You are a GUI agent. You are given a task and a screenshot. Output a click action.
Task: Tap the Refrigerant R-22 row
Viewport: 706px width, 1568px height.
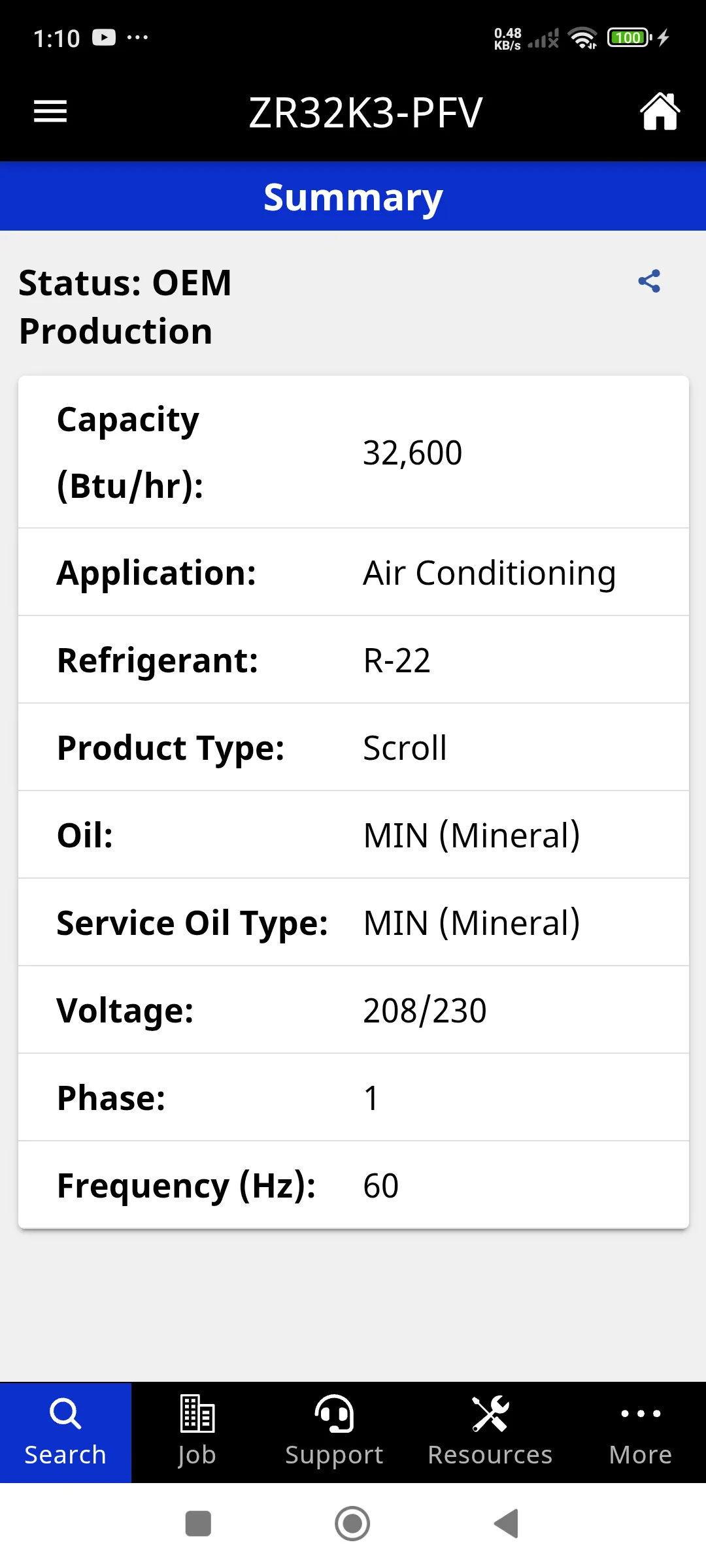pos(354,660)
